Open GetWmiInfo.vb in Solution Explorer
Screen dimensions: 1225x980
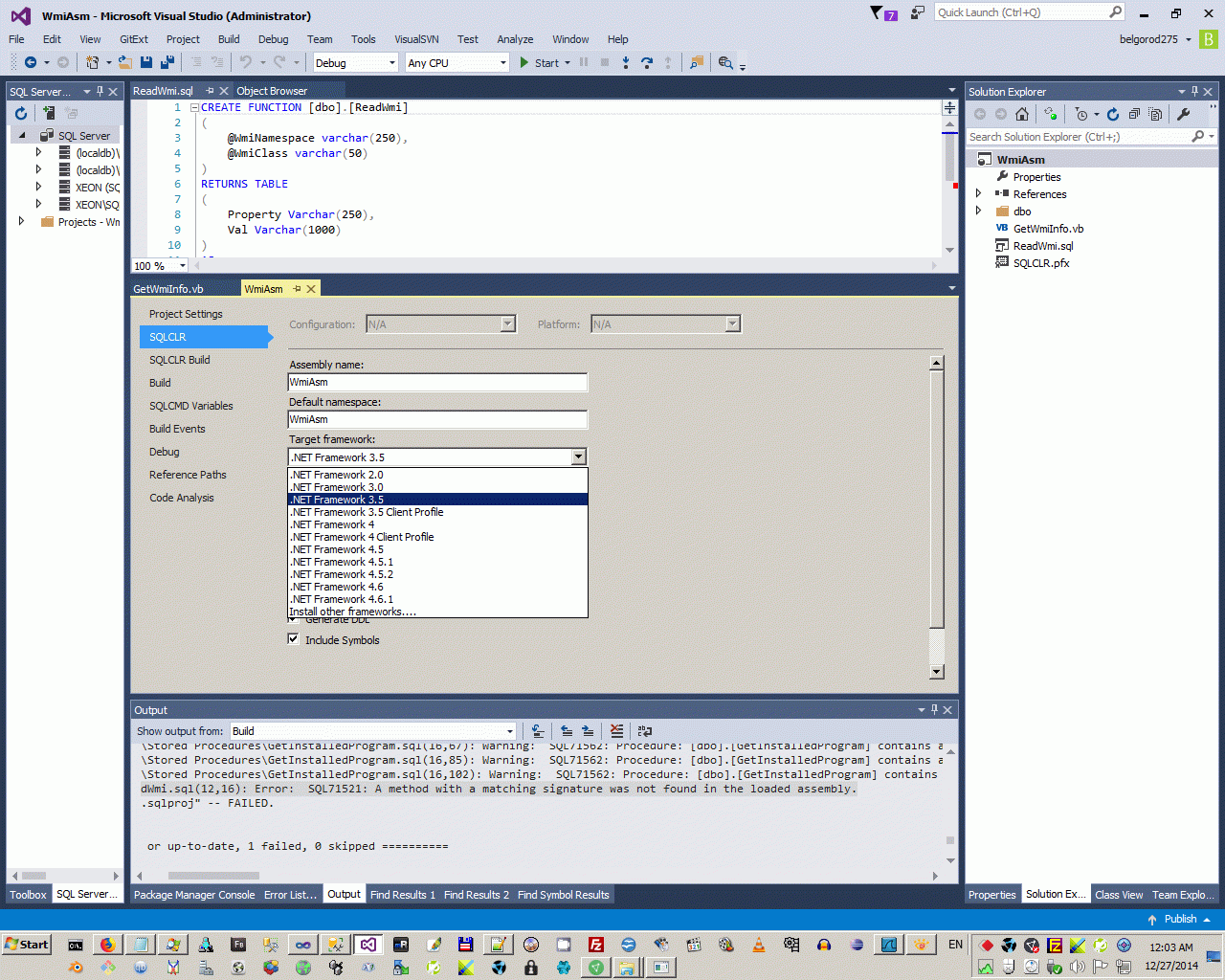point(1048,229)
